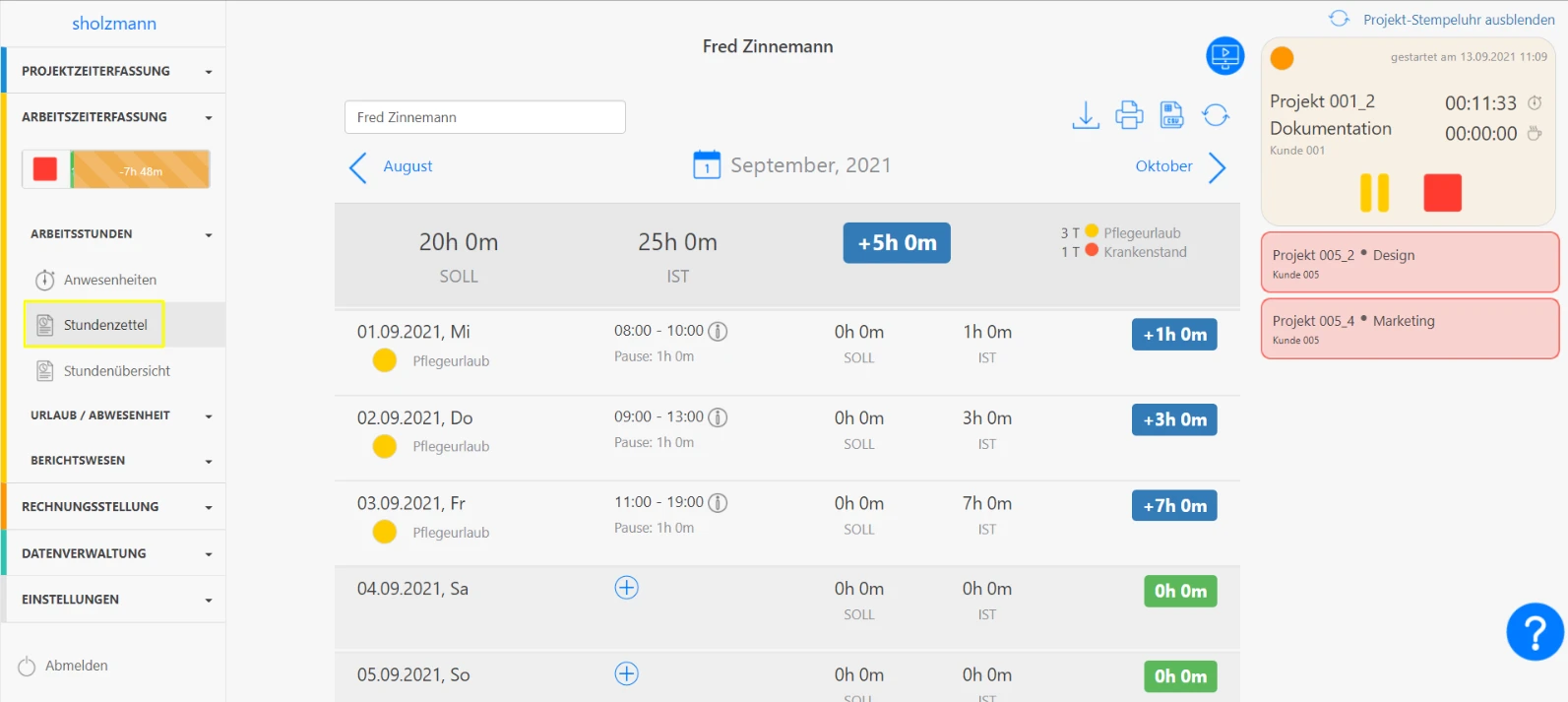Open Stundenübersicht menu item
Screen dimensions: 1568x702
point(116,371)
